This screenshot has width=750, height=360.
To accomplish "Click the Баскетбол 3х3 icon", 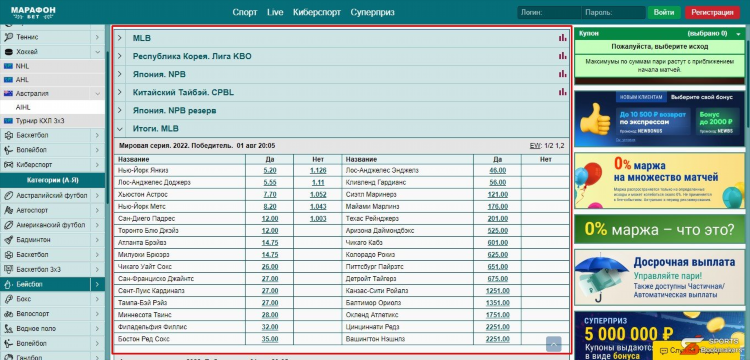I will click(x=8, y=269).
